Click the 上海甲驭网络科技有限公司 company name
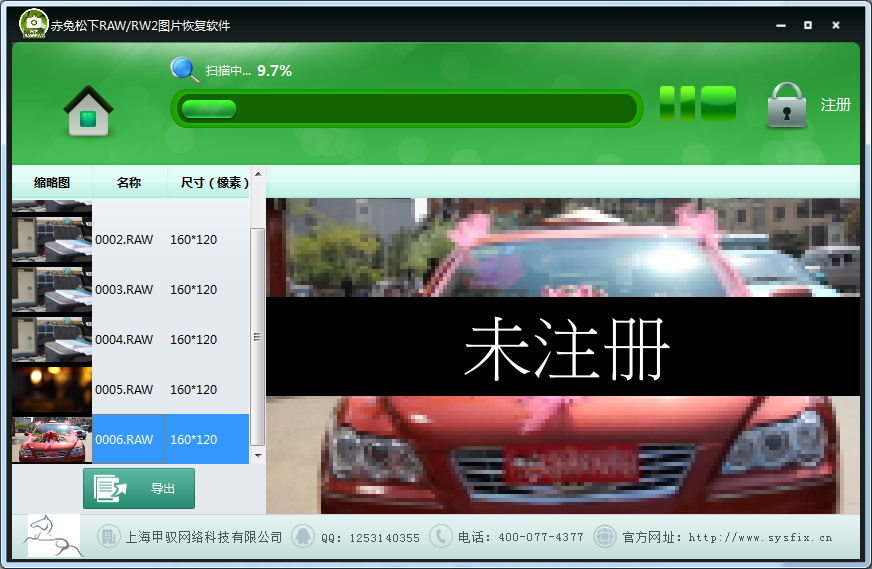Viewport: 872px width, 569px height. click(204, 537)
